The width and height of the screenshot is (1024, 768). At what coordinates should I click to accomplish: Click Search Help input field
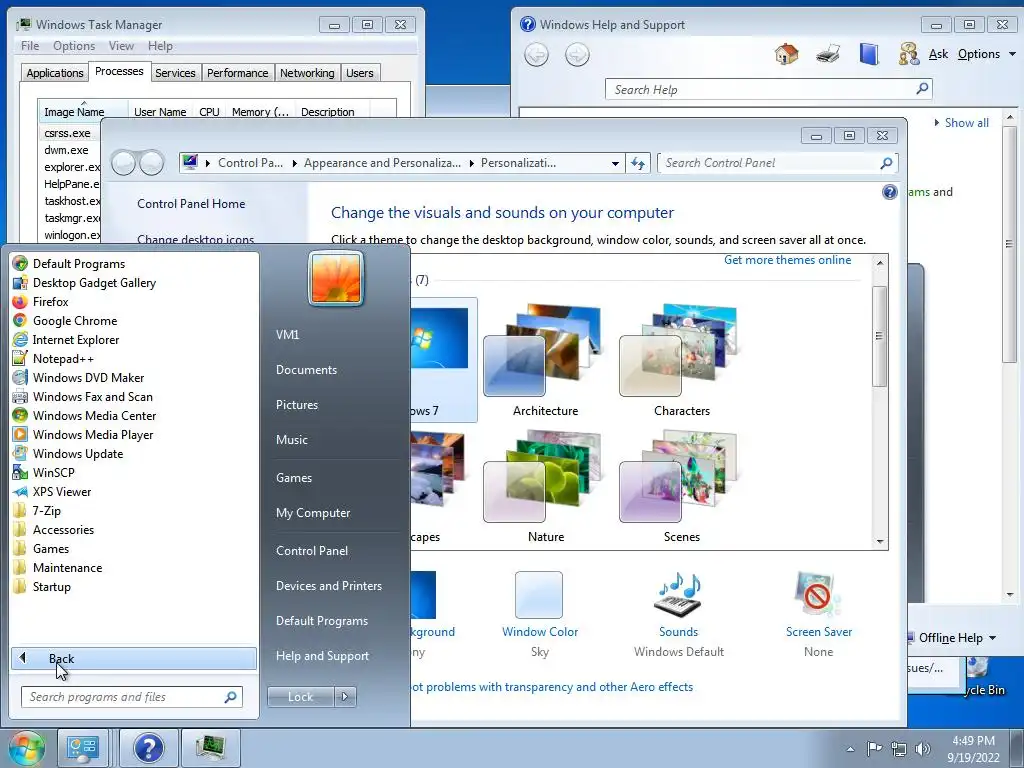click(769, 89)
